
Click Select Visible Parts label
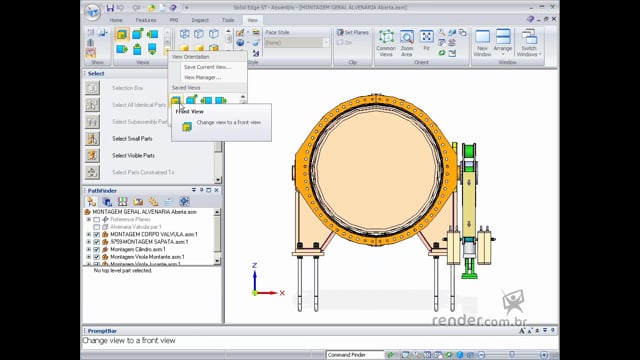click(133, 156)
